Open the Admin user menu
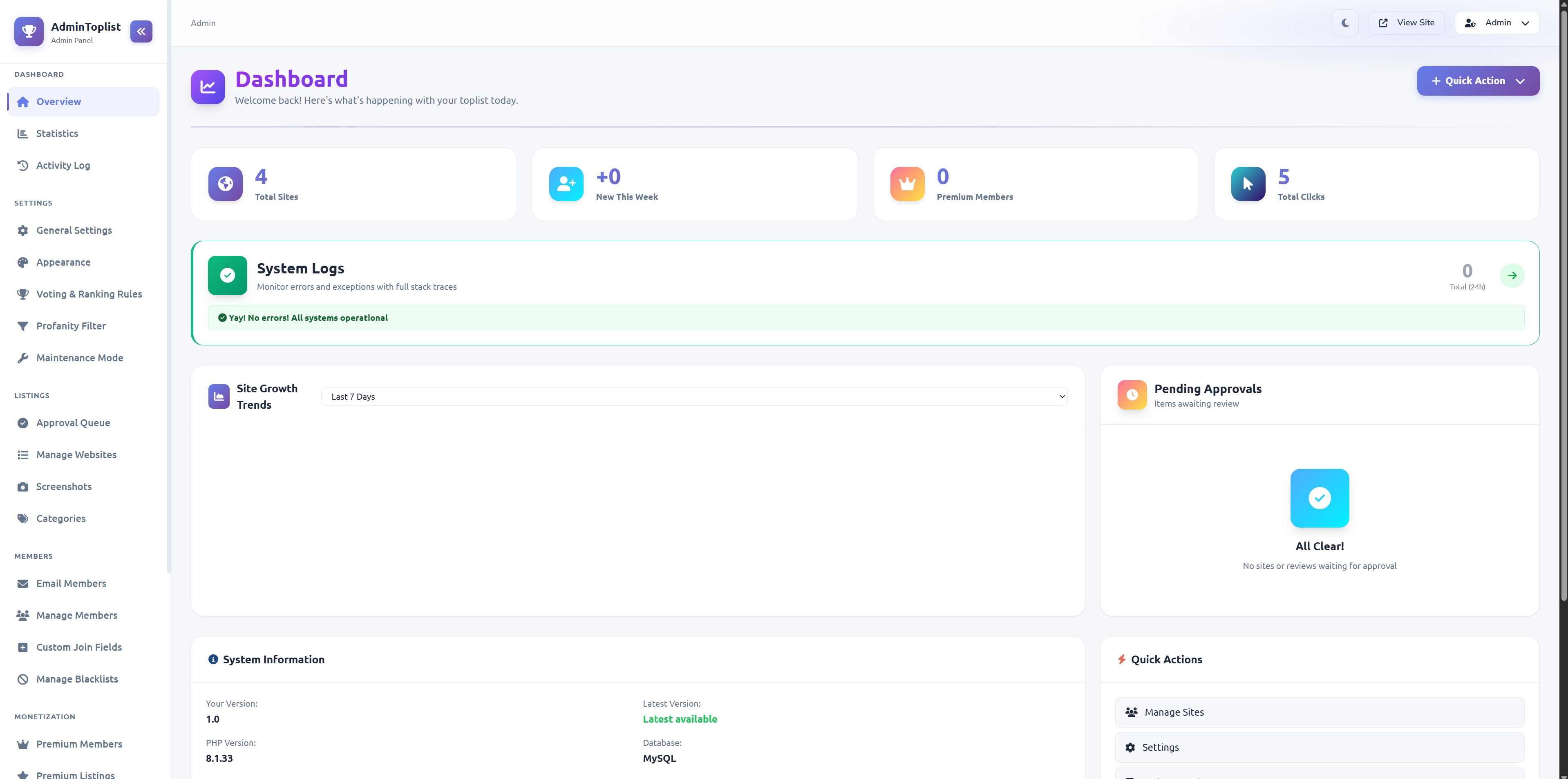 pos(1497,23)
